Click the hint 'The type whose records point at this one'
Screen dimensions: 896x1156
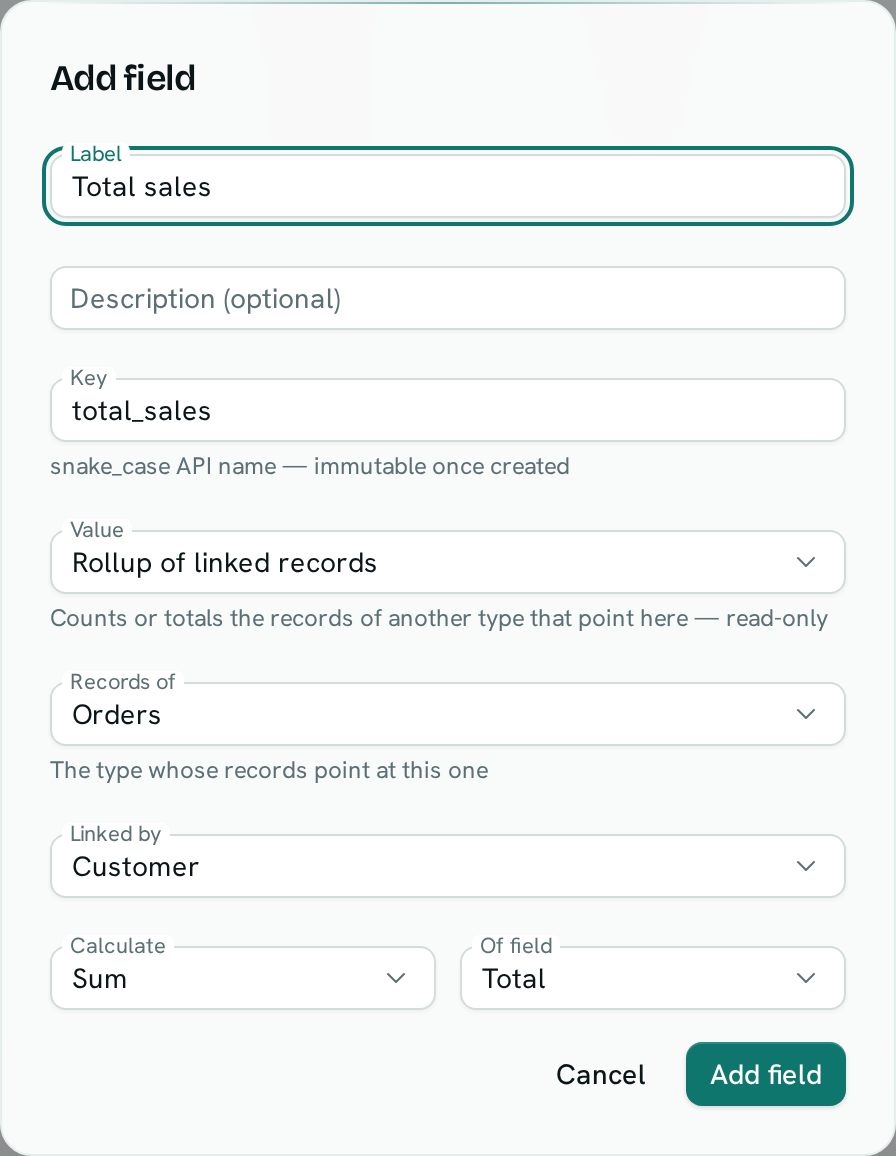pos(269,770)
